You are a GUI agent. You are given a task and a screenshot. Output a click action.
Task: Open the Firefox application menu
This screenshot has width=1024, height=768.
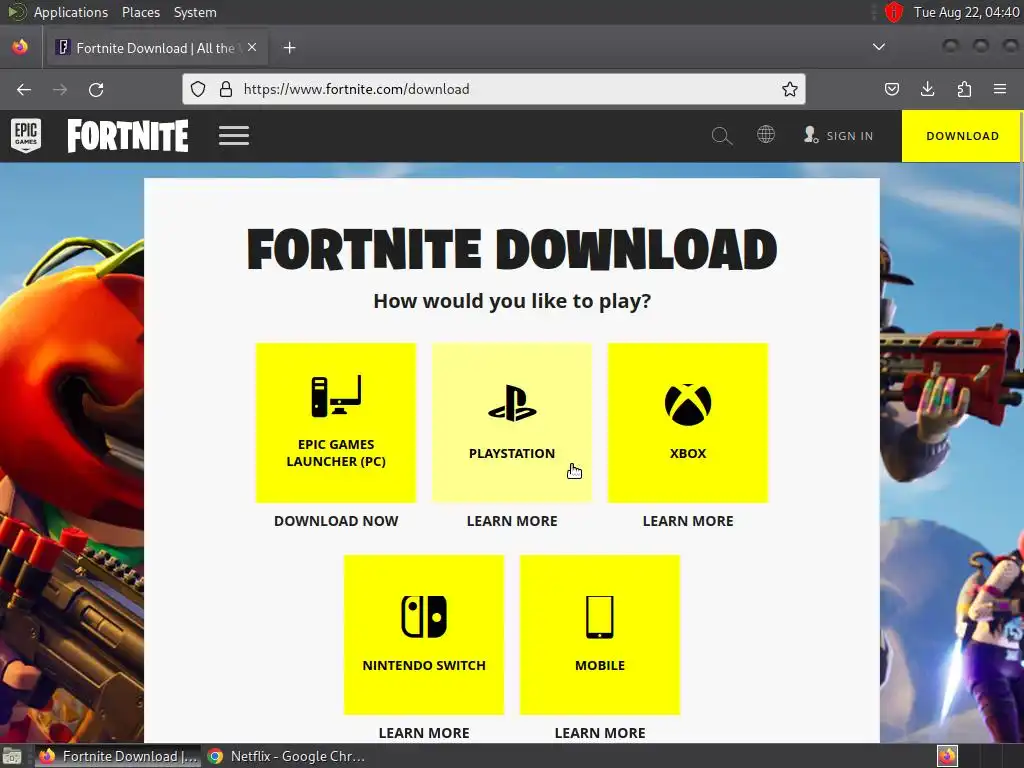[x=1000, y=89]
